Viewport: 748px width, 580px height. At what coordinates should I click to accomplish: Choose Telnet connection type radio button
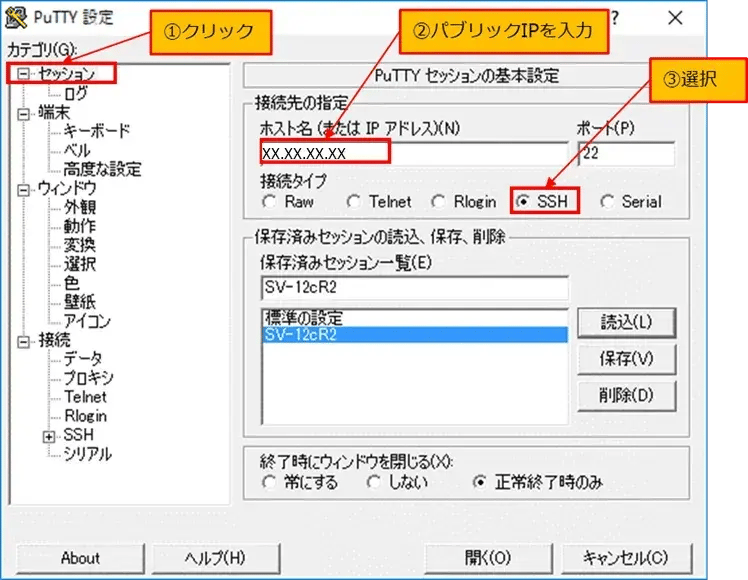pos(353,202)
